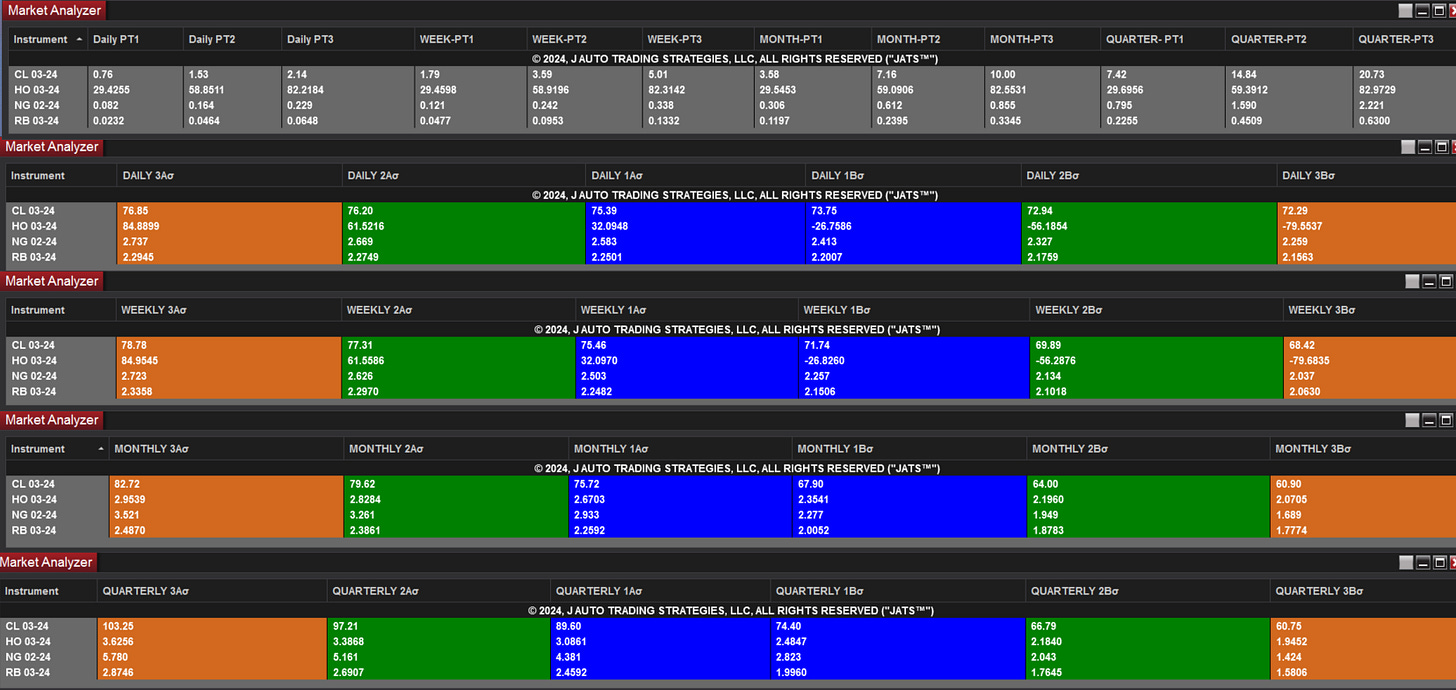Sort by the DAILY 1Aσ column header
The image size is (1456, 690).
696,176
